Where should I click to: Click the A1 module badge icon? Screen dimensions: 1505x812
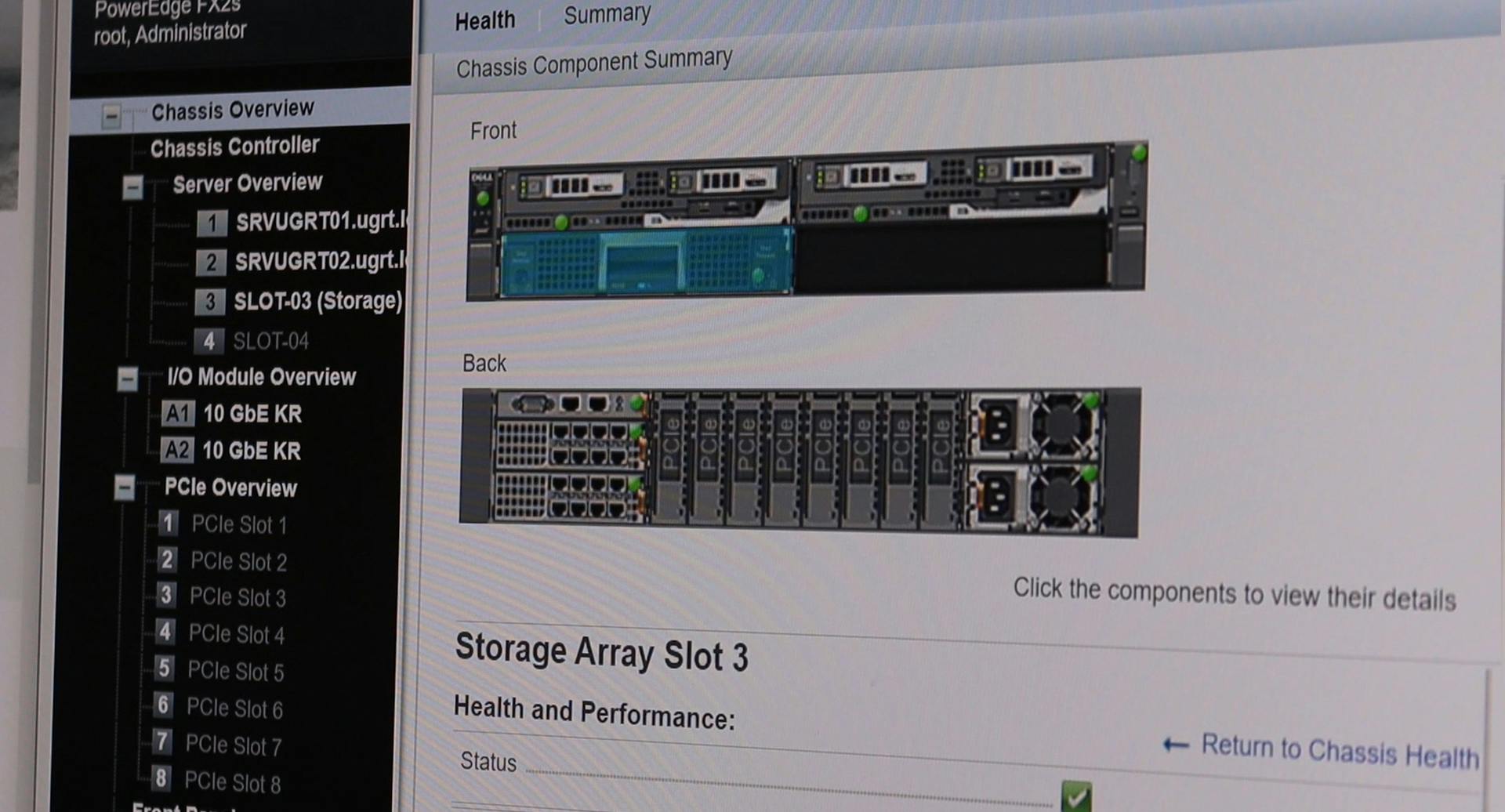177,413
